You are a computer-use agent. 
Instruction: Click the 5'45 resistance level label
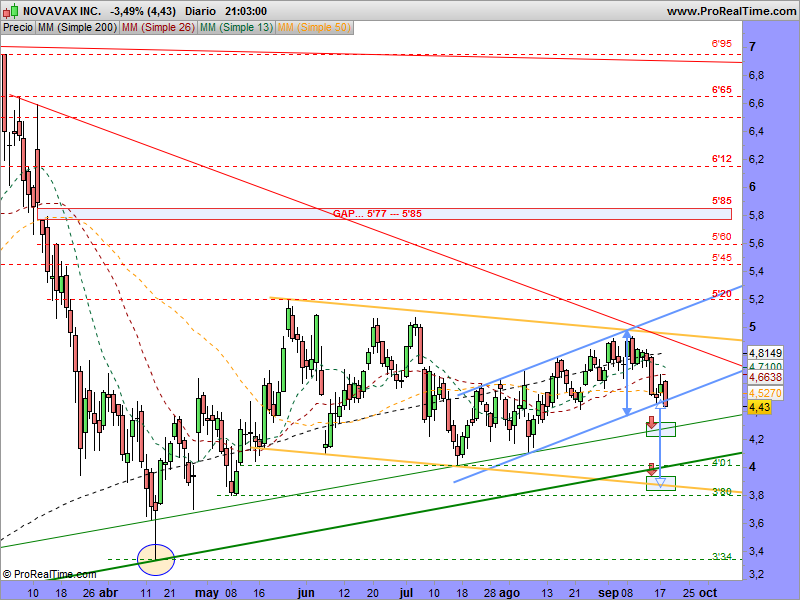point(721,257)
